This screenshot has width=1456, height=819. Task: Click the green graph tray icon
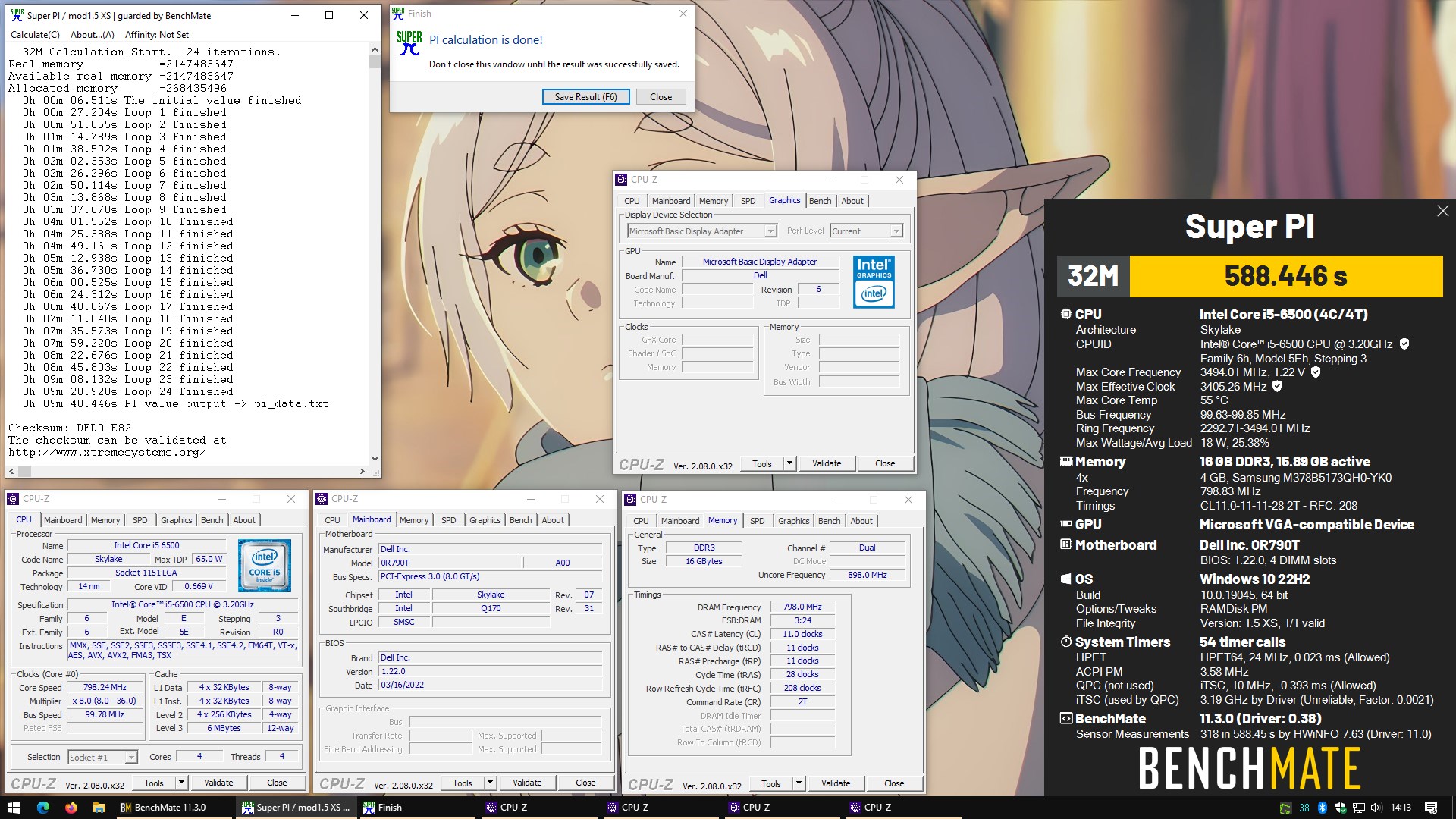(1285, 808)
